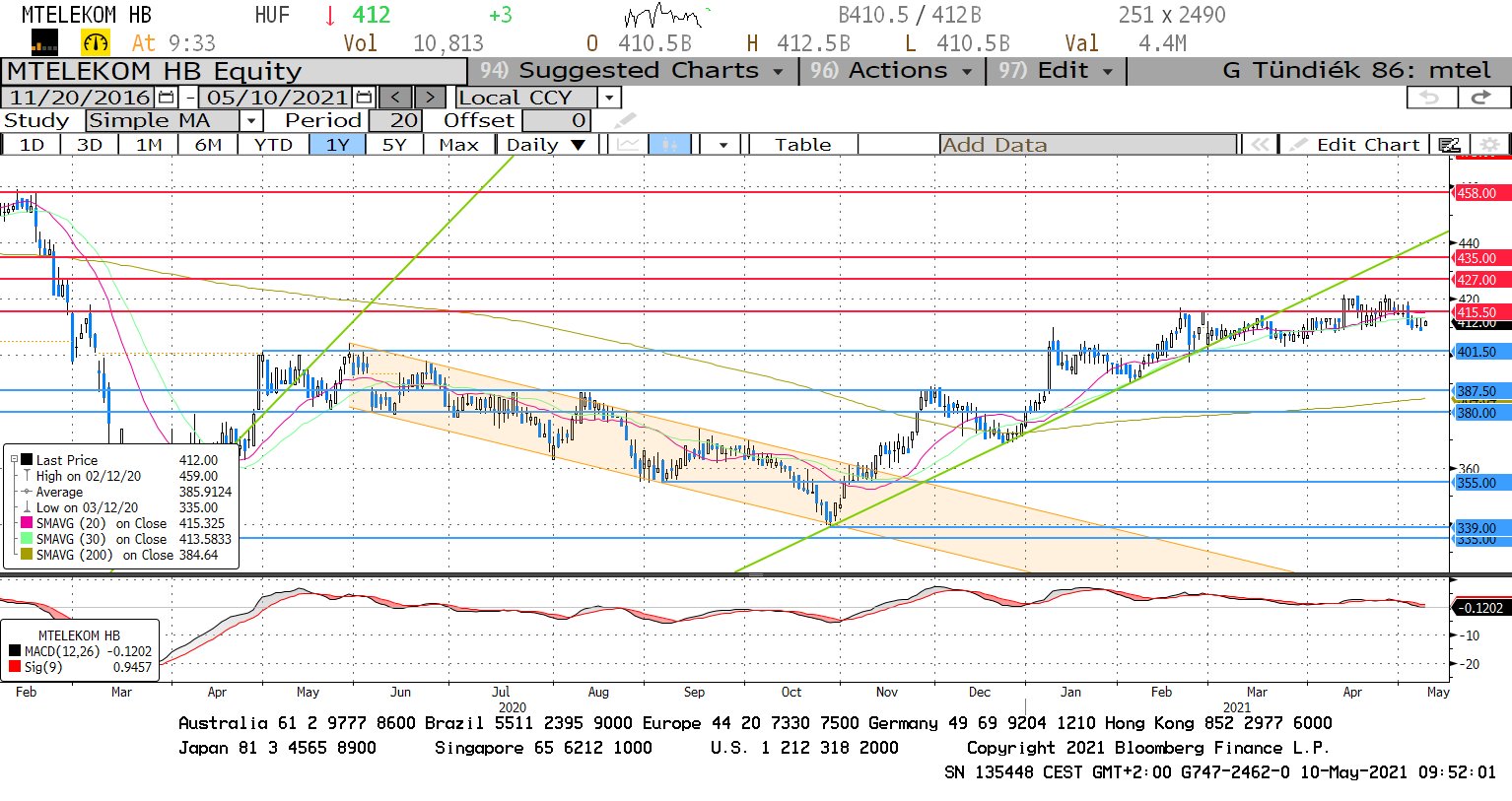Screen dimensions: 1512x801
Task: Open calendar picker for start date 11/20/2016
Action: point(166,98)
